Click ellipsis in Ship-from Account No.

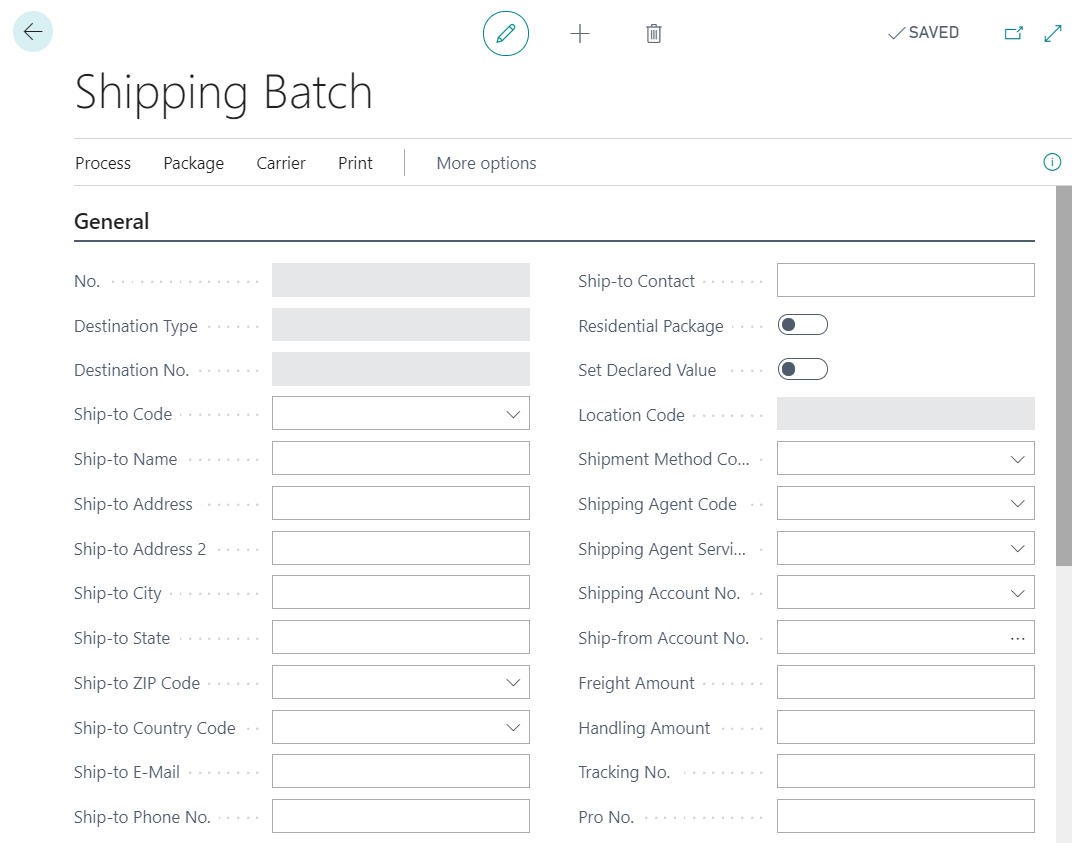coord(1017,638)
